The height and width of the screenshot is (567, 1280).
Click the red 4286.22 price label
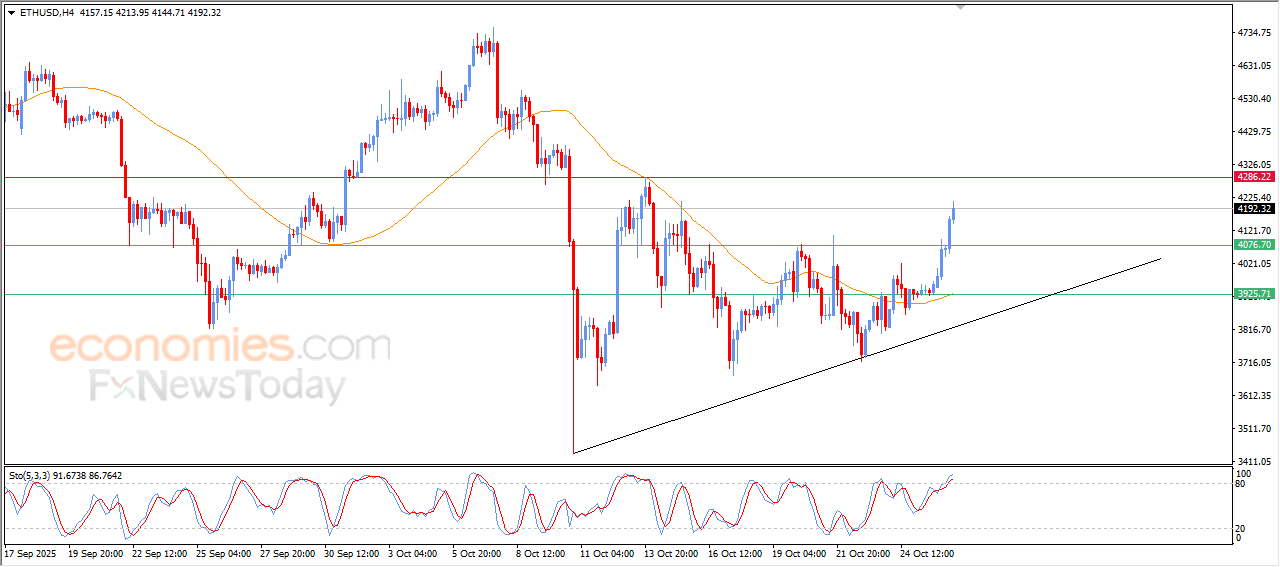click(x=1253, y=177)
